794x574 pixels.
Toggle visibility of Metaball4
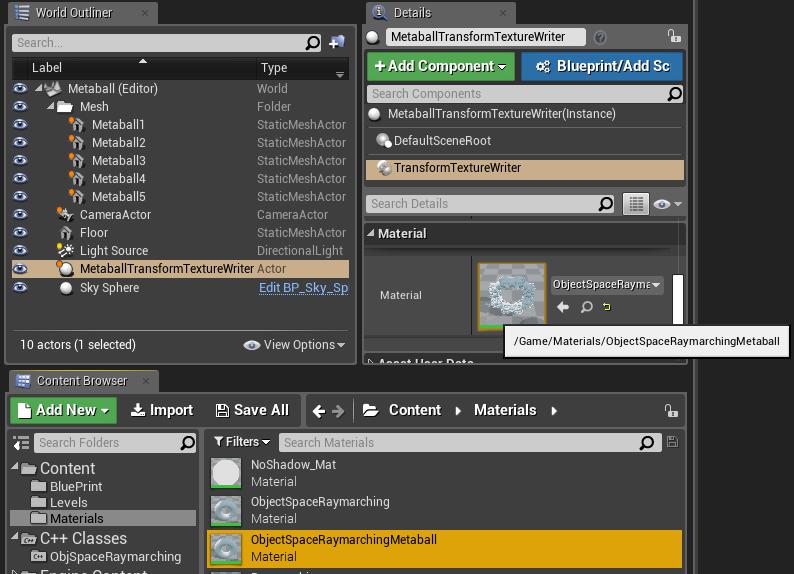pyautogui.click(x=20, y=178)
